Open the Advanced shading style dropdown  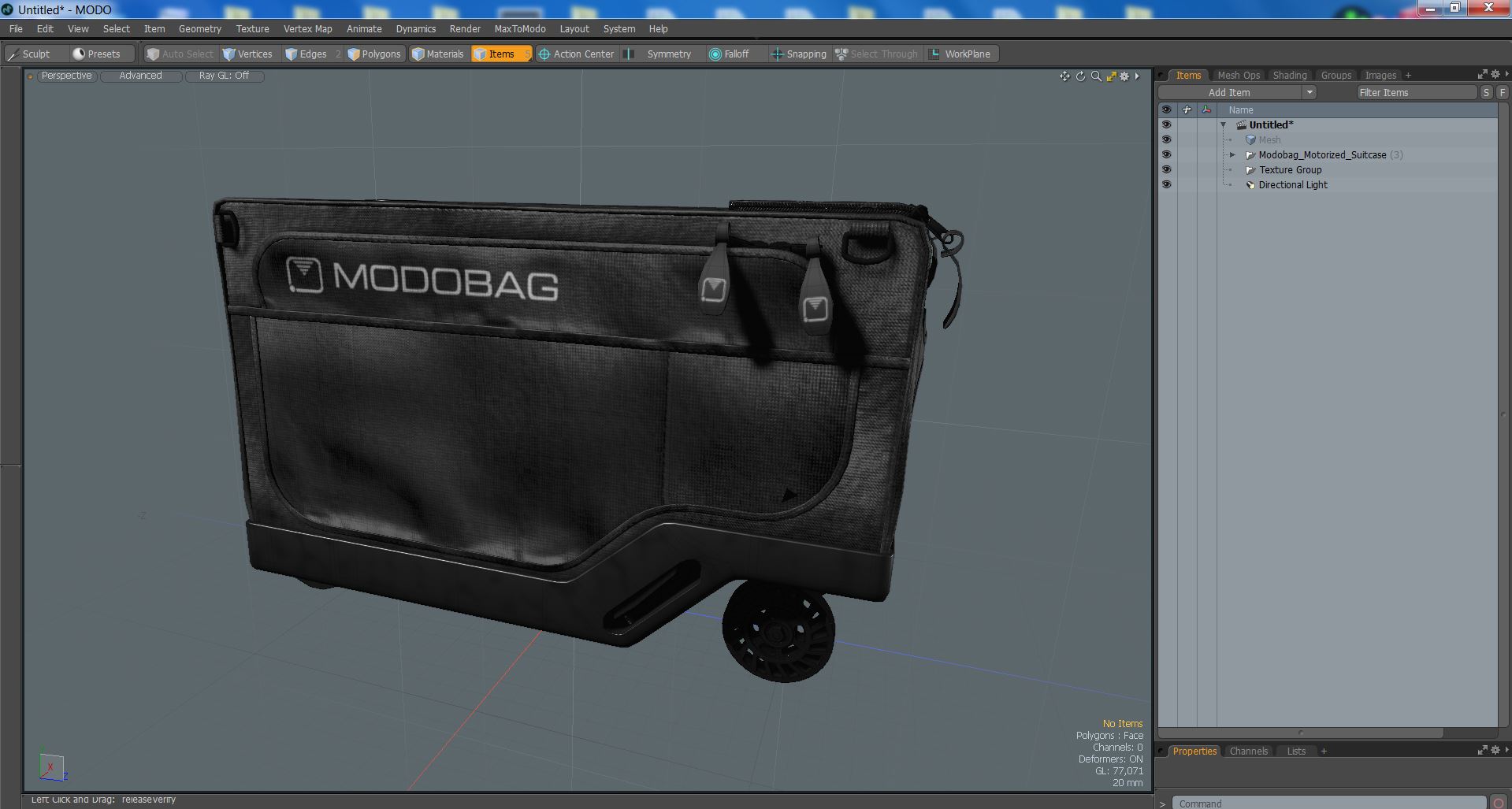pos(140,76)
